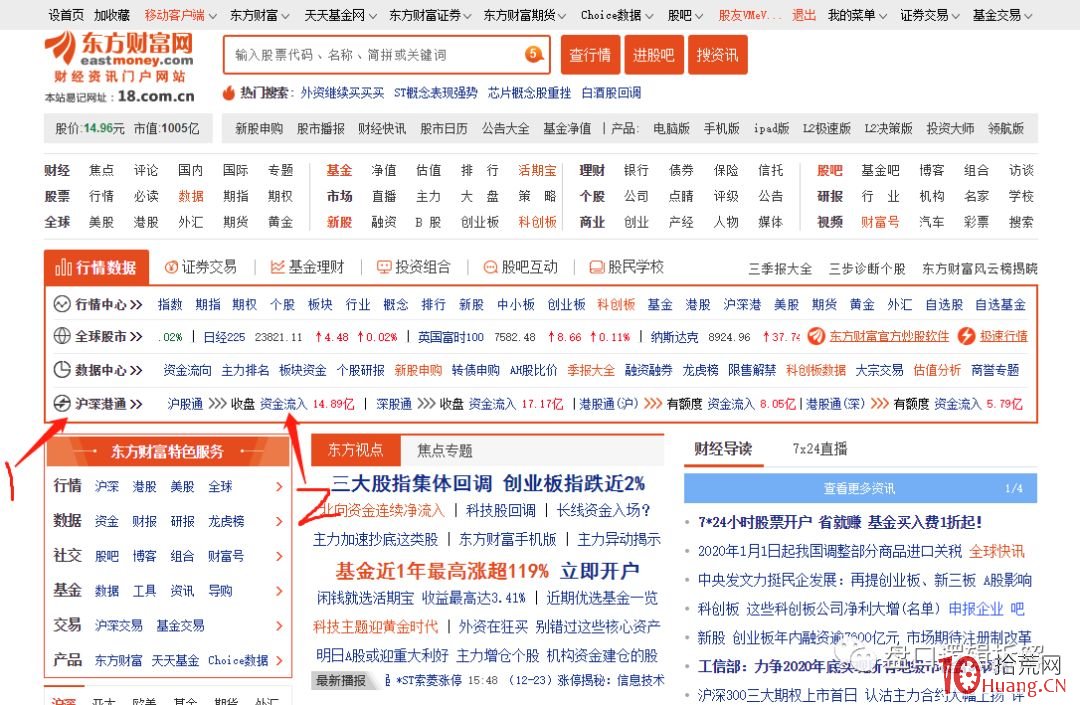Open the 基金近1年最高涨超119% link
1080x705 pixels.
point(442,571)
